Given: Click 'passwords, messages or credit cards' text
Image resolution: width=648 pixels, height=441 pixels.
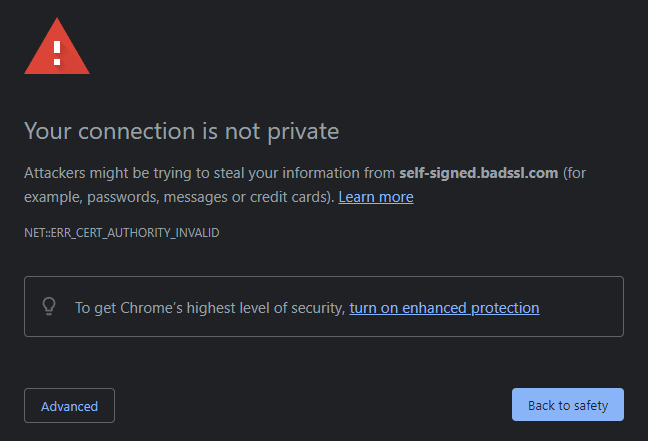Looking at the screenshot, I should coord(208,197).
